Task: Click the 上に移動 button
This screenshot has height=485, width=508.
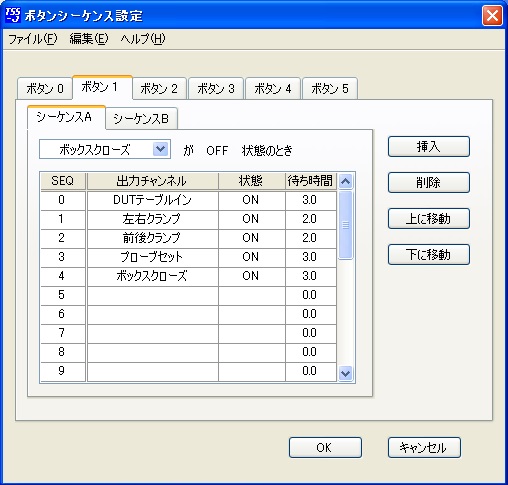Action: tap(429, 218)
